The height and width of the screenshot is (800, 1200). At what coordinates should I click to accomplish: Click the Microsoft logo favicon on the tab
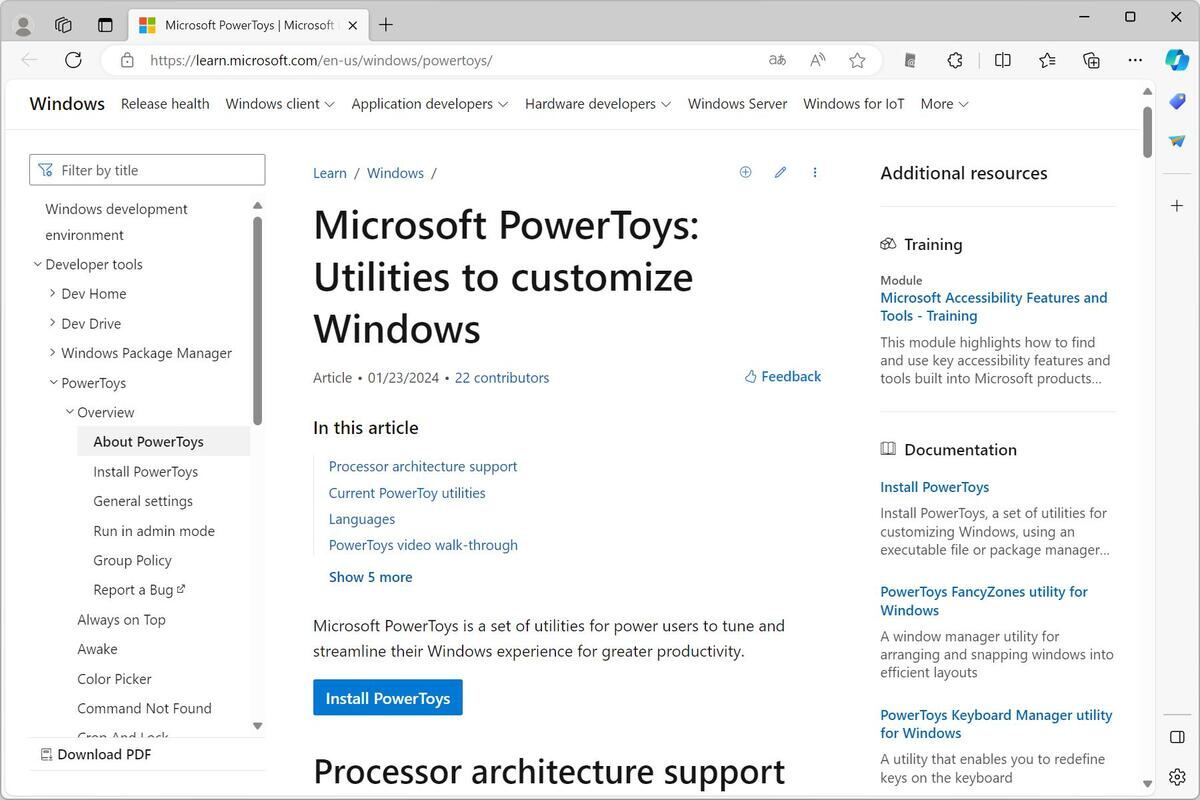pos(147,25)
